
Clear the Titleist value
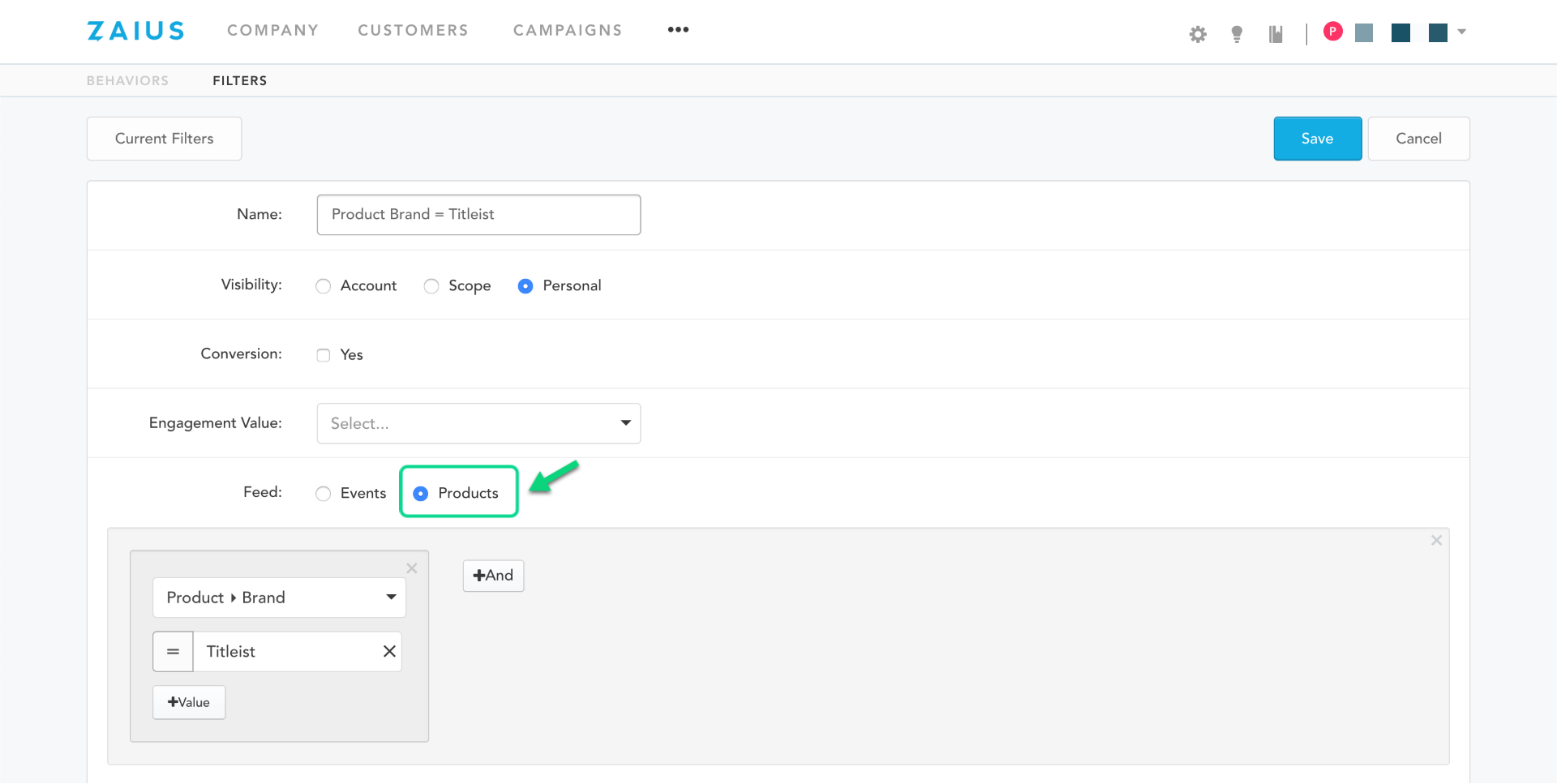389,652
